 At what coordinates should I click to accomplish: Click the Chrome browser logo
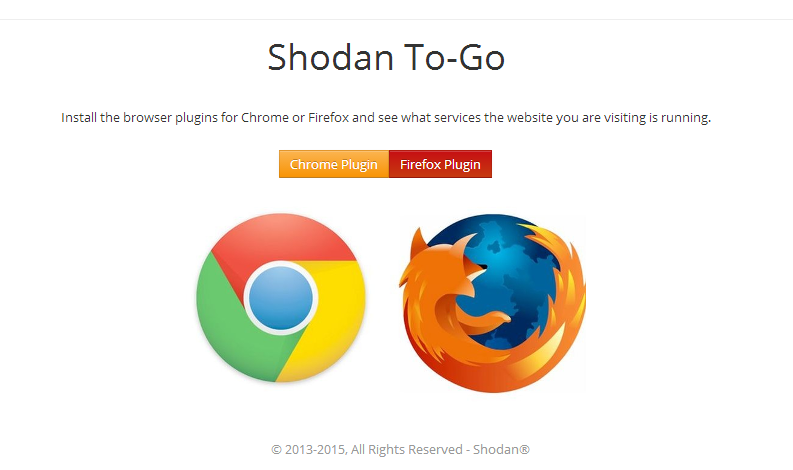tap(281, 297)
